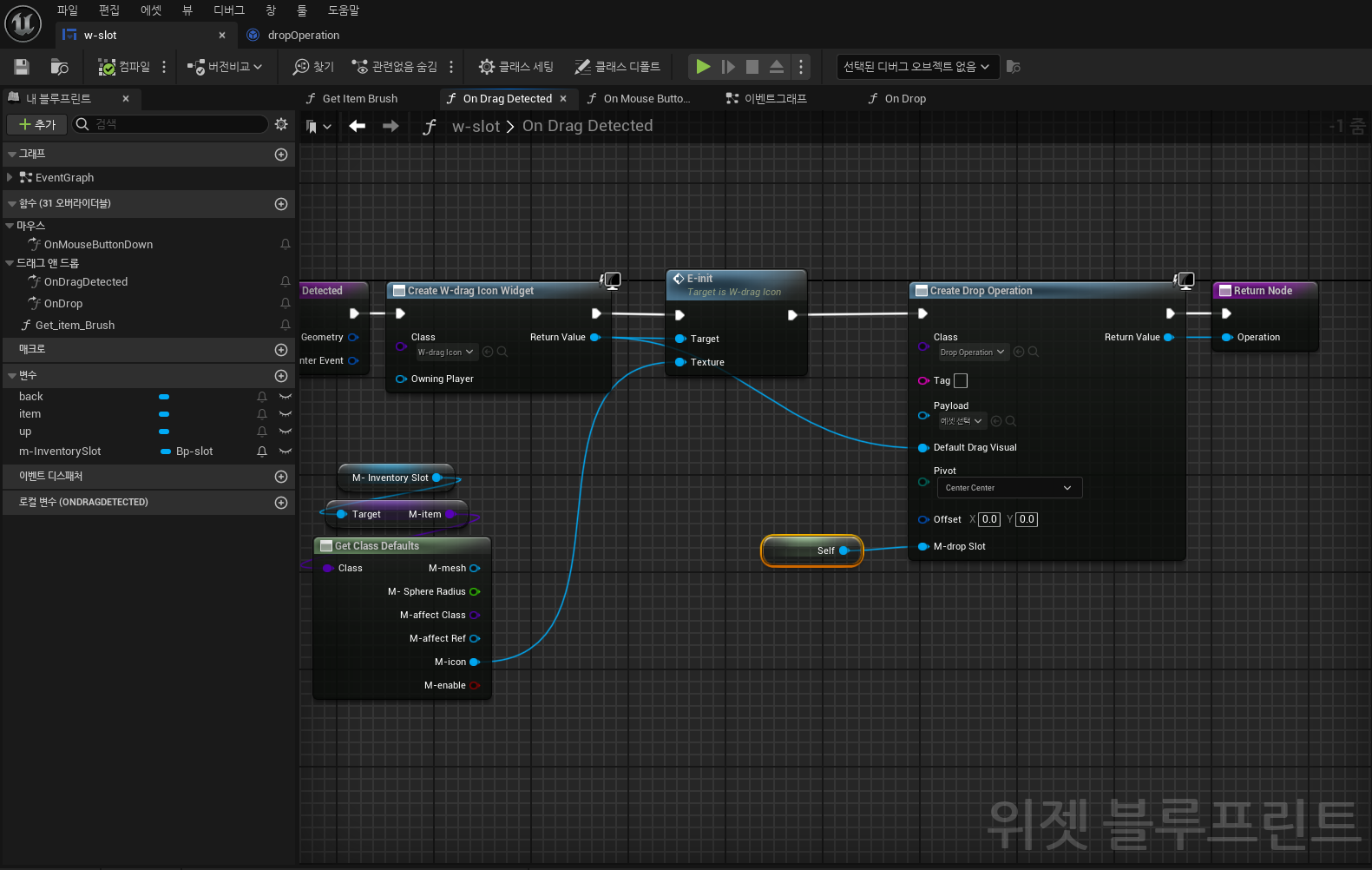Viewport: 1372px width, 870px height.
Task: Browse to asset in content browser
Action: 59,67
